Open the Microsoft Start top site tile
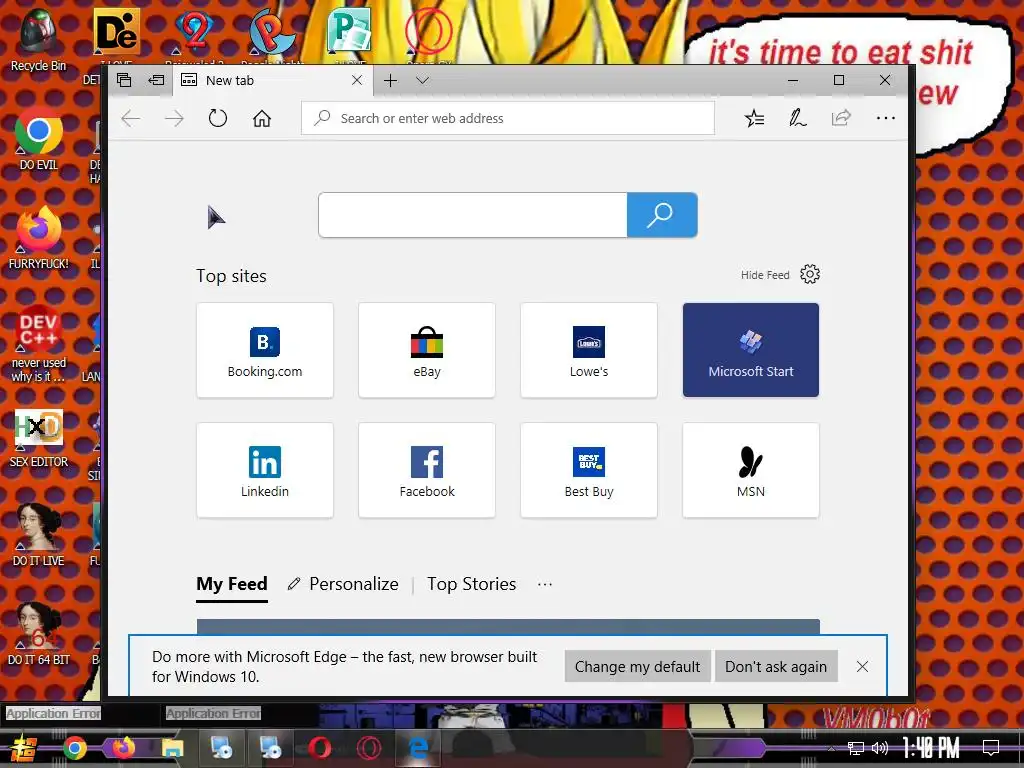This screenshot has height=768, width=1024. pos(751,350)
